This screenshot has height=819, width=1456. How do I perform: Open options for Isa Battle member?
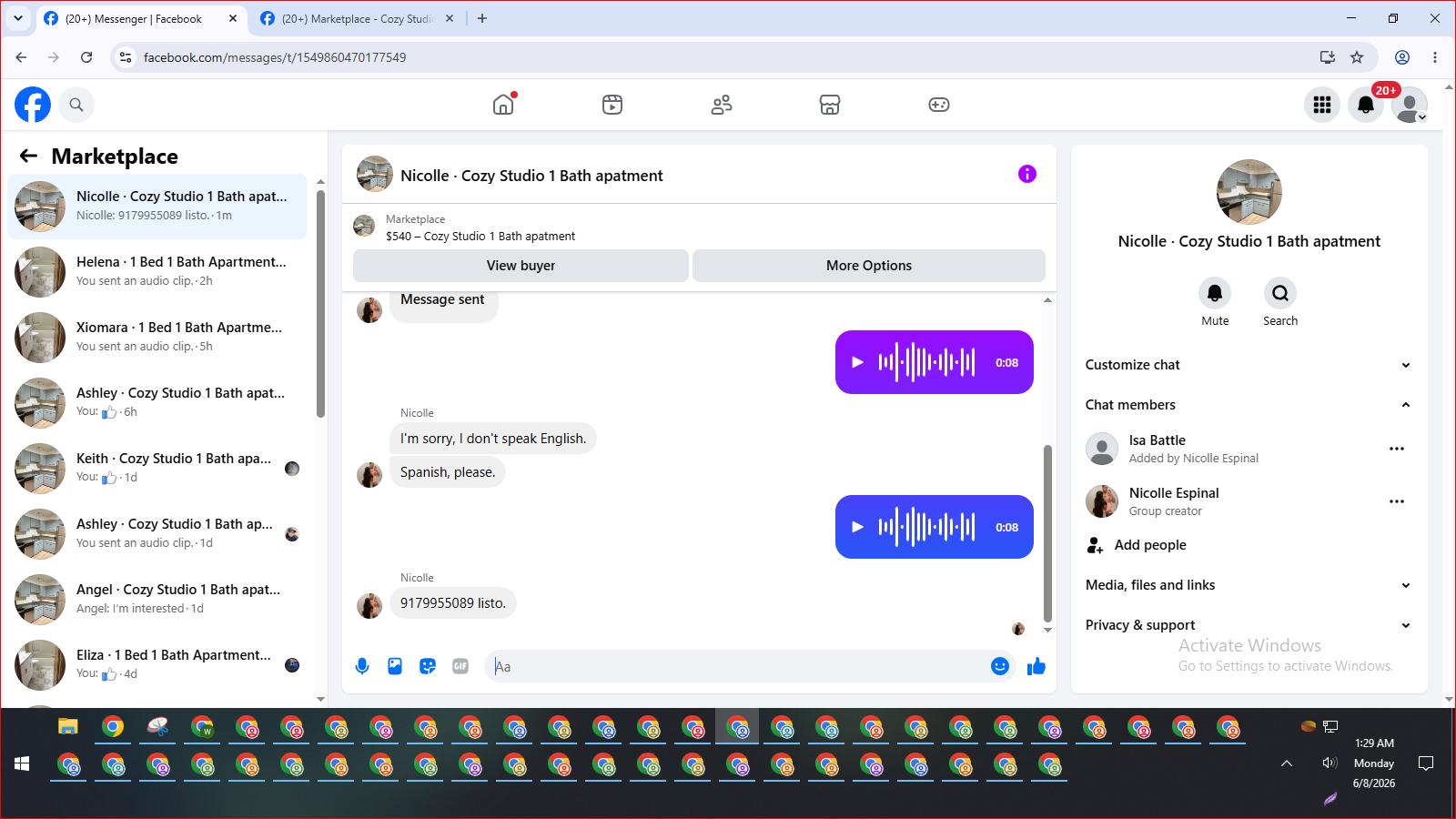(1397, 449)
